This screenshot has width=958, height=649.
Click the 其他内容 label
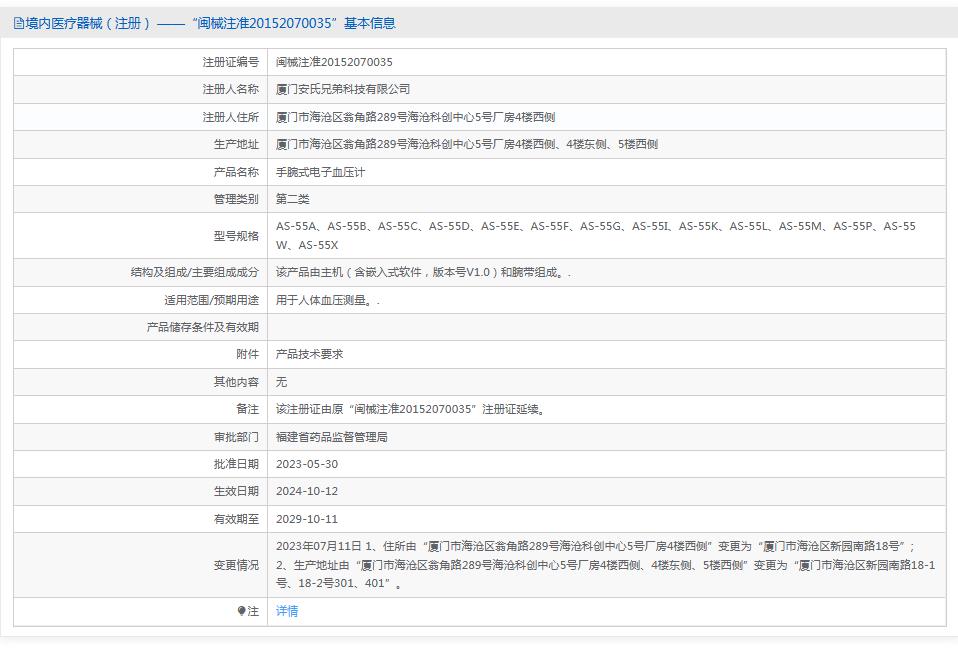click(x=236, y=382)
